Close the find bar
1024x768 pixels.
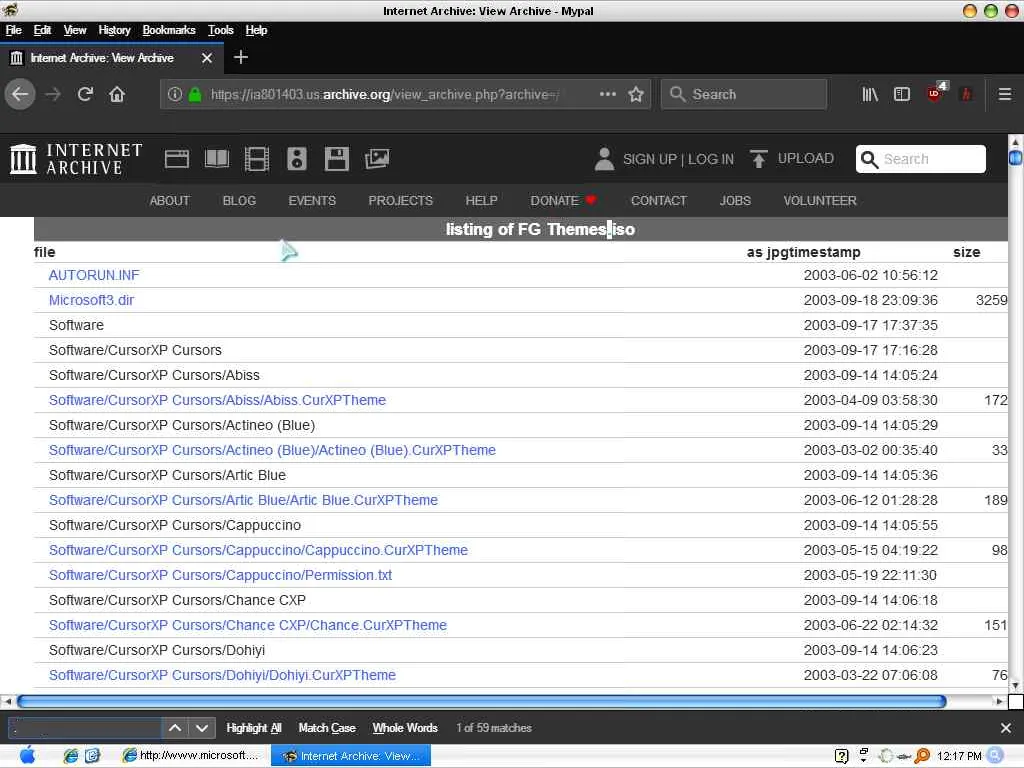[x=1006, y=728]
